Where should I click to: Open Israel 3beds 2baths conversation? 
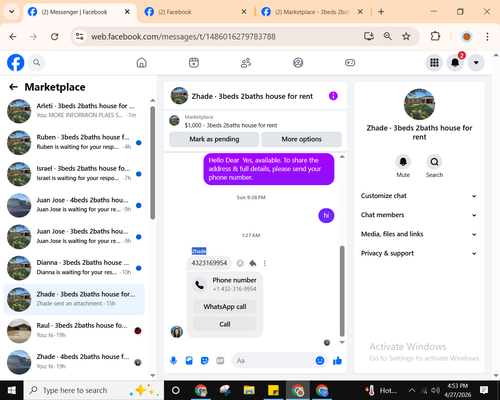coord(74,173)
